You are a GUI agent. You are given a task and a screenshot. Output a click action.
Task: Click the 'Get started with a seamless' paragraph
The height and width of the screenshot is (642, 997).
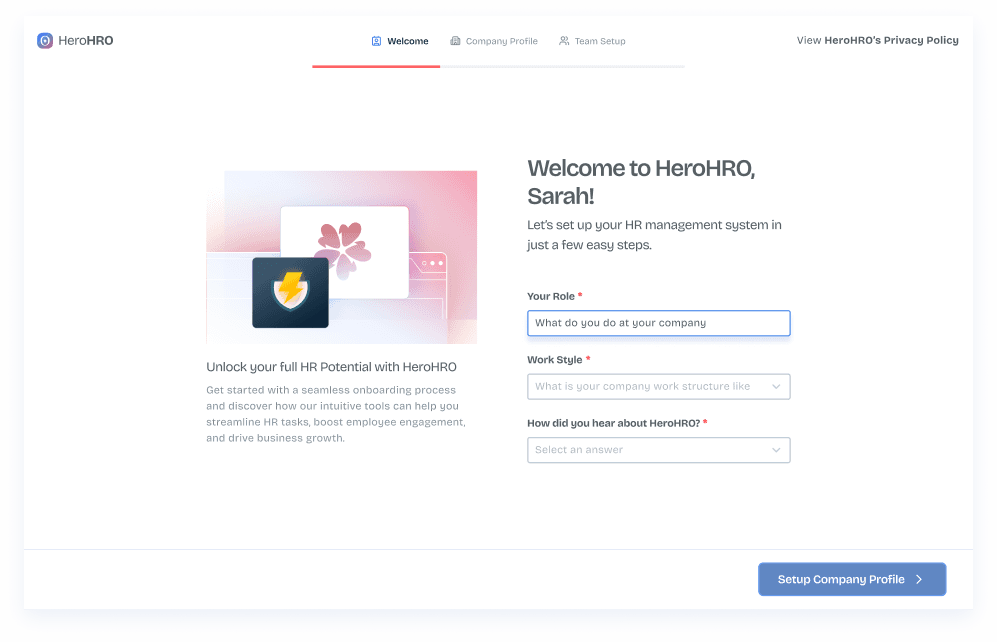pyautogui.click(x=336, y=414)
